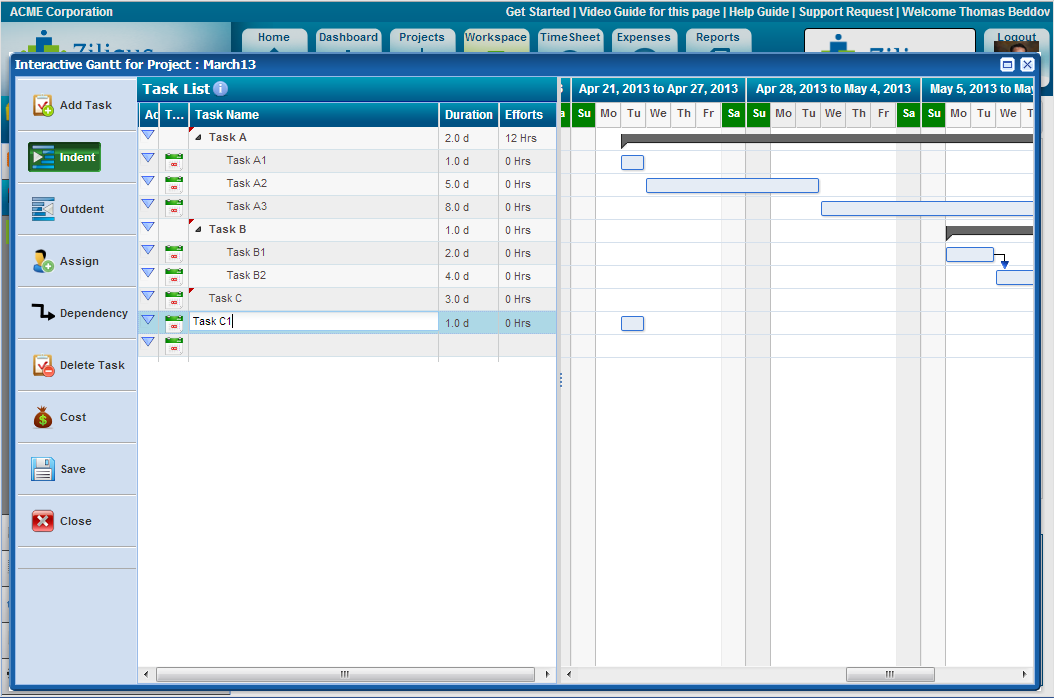
Task: Collapse the Task B group
Action: (198, 230)
